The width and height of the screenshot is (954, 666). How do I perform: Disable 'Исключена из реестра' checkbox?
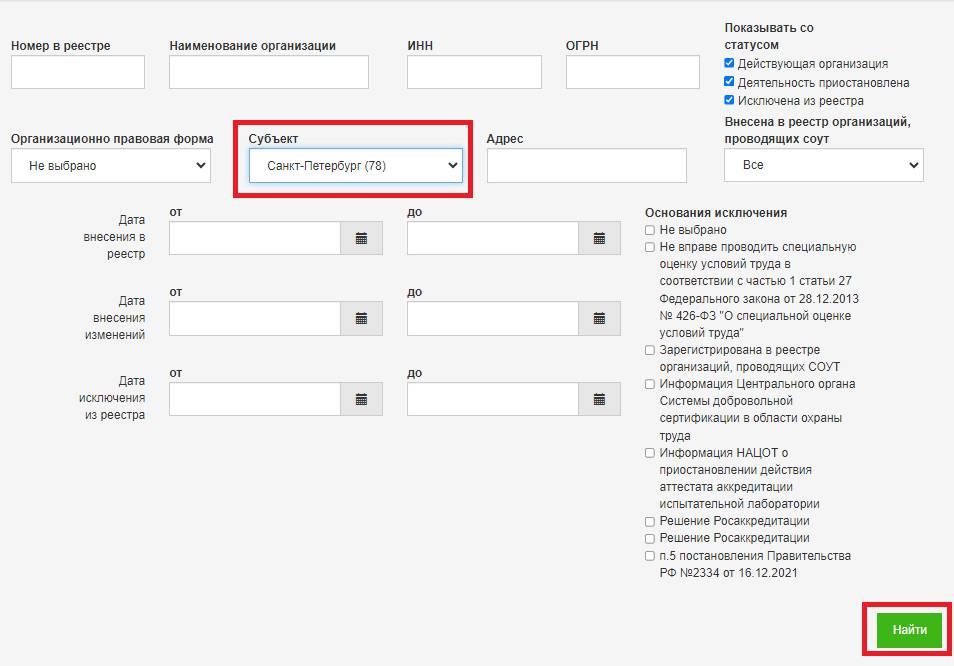(x=730, y=101)
